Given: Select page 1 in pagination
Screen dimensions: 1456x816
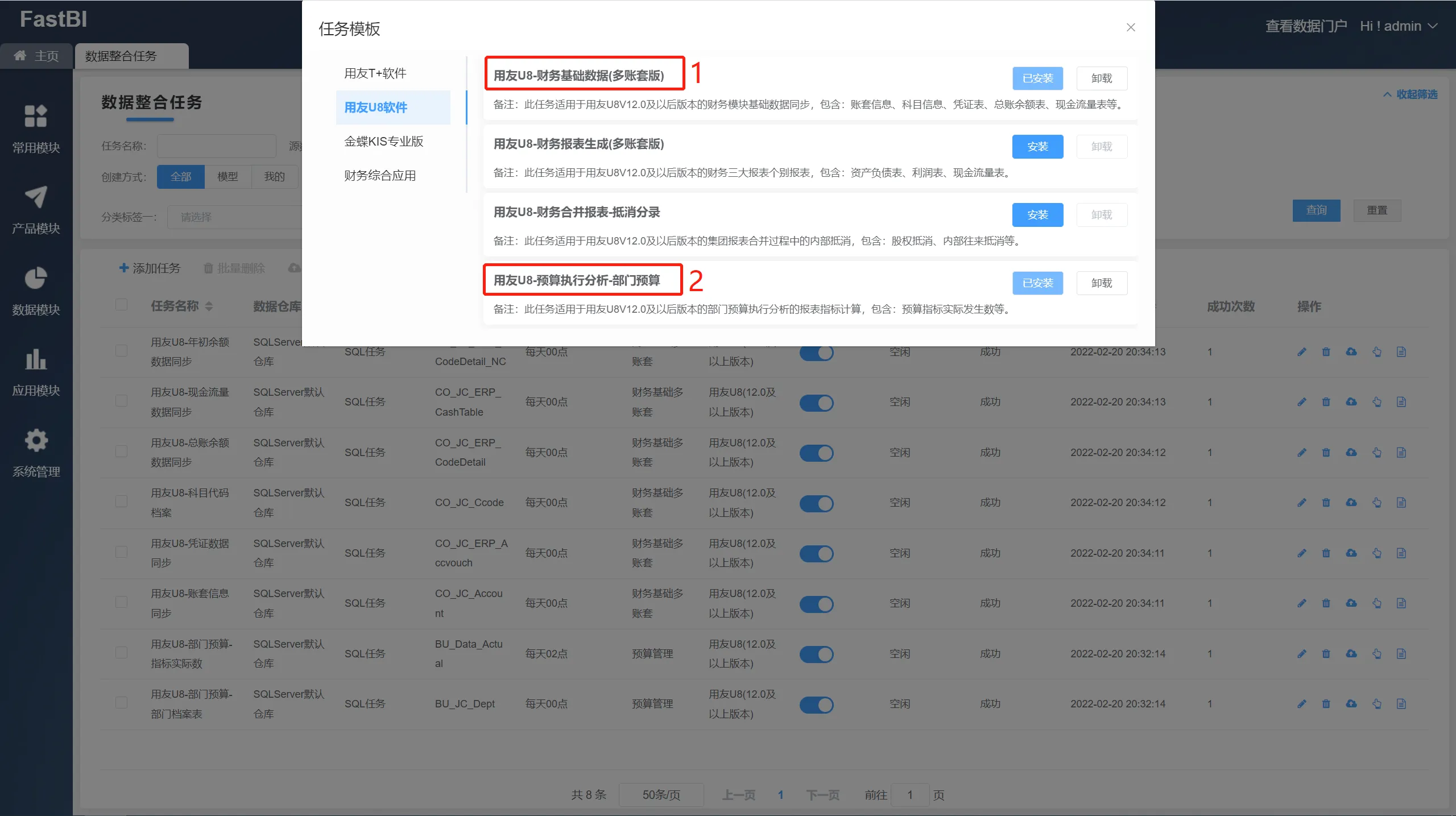Looking at the screenshot, I should [x=781, y=795].
